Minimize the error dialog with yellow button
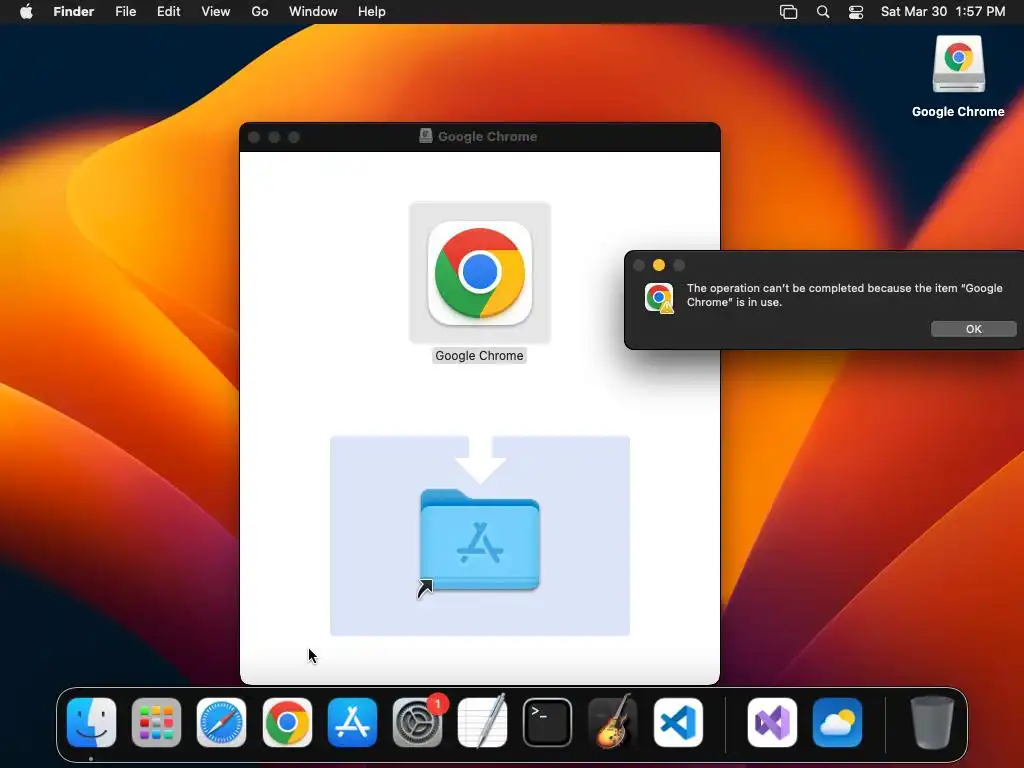 (659, 265)
